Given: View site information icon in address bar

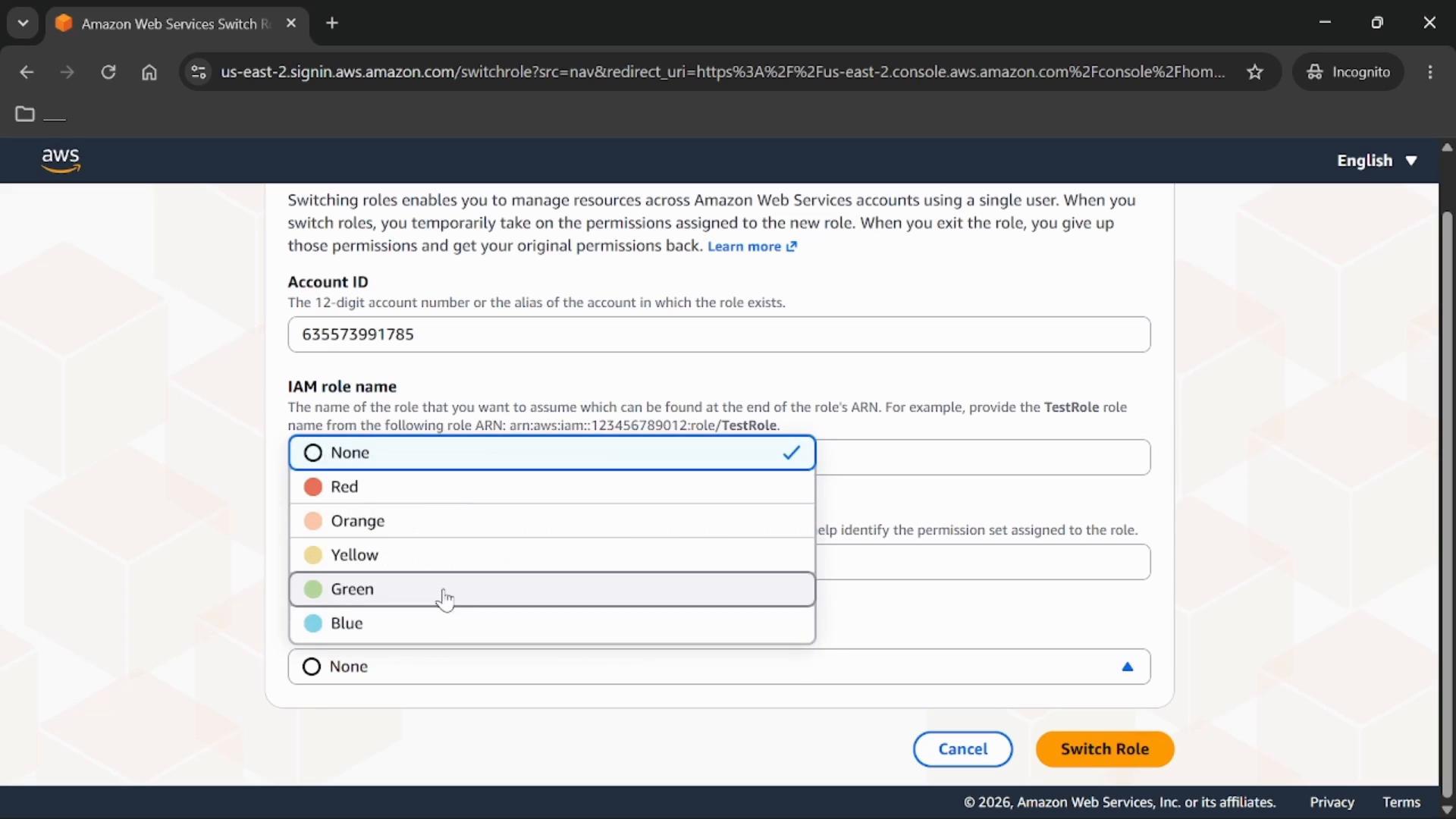Looking at the screenshot, I should click(x=199, y=72).
